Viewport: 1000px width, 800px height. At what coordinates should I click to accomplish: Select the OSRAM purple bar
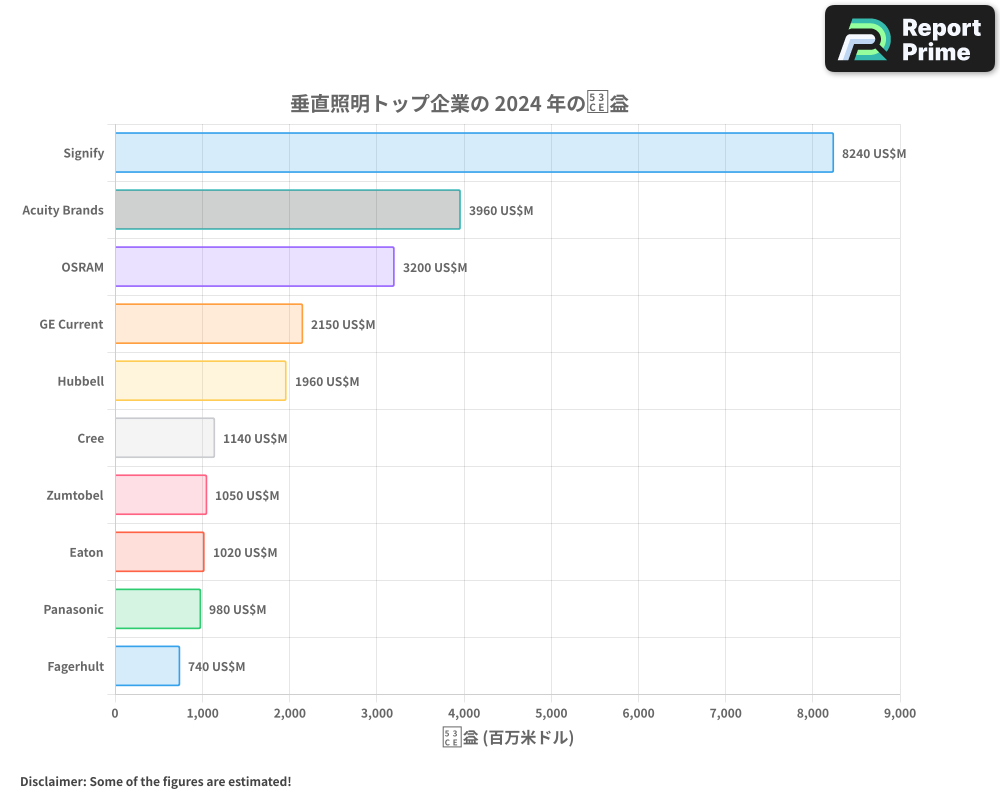coord(255,267)
